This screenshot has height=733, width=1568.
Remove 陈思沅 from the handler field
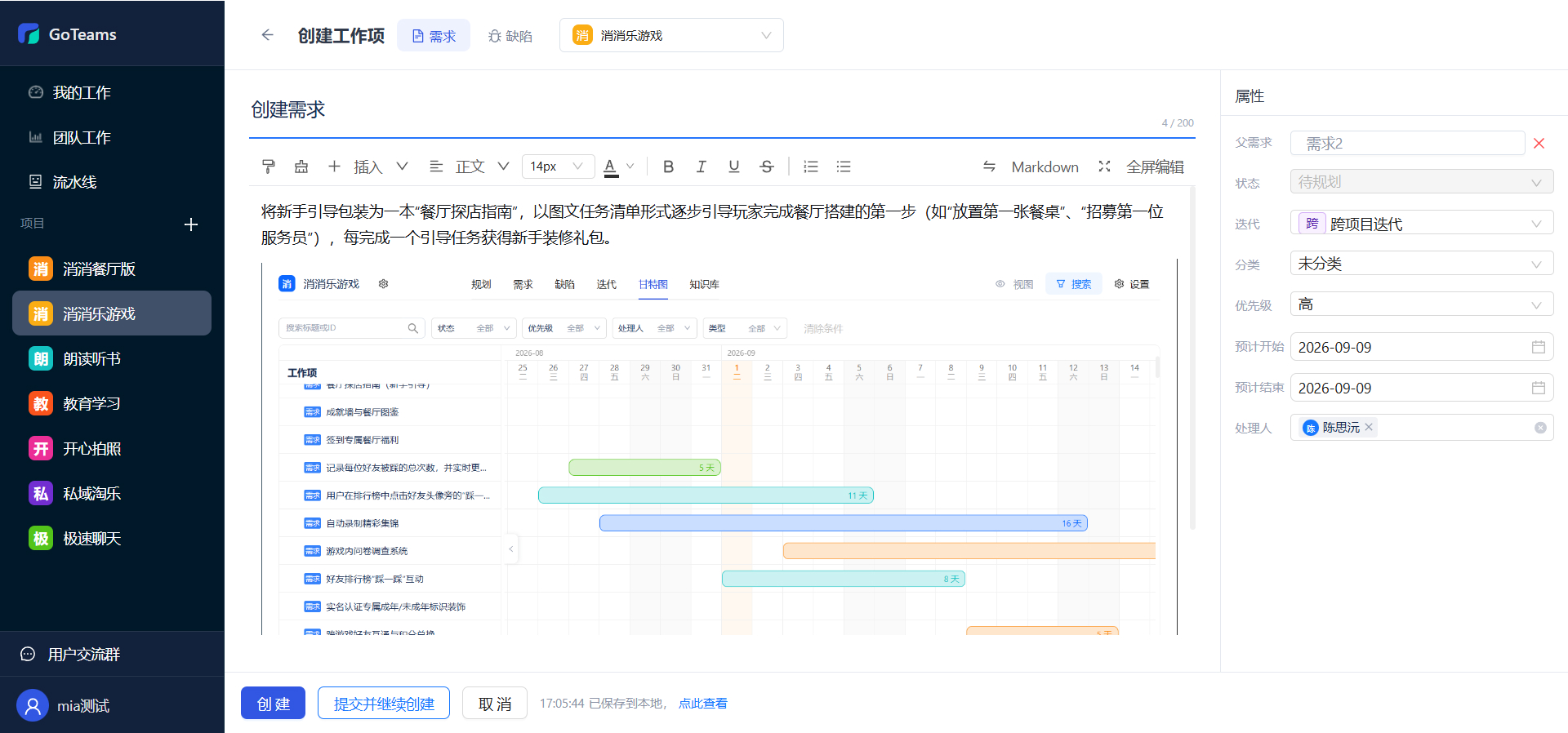click(1369, 427)
